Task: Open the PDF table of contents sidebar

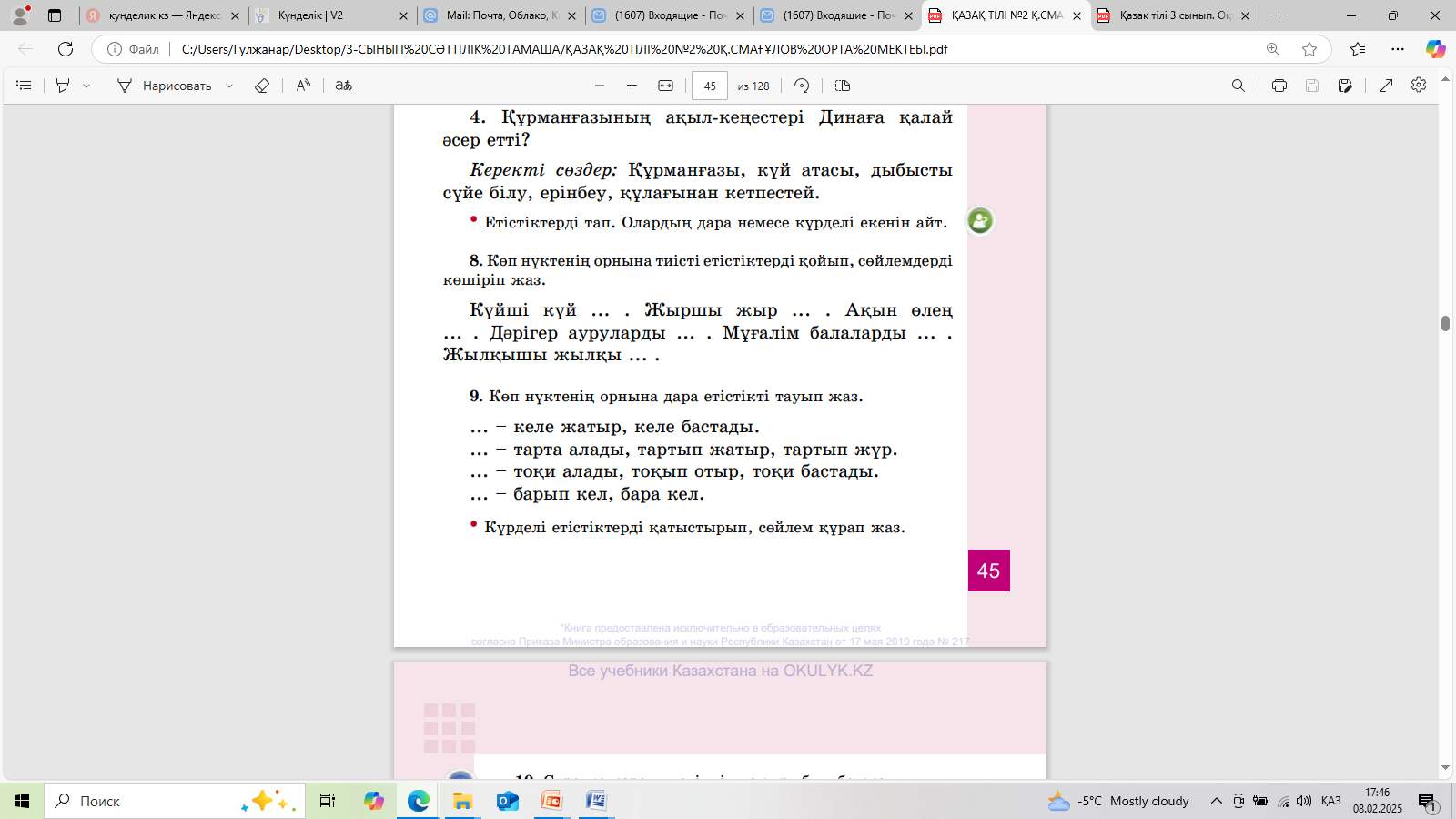Action: pos(25,86)
